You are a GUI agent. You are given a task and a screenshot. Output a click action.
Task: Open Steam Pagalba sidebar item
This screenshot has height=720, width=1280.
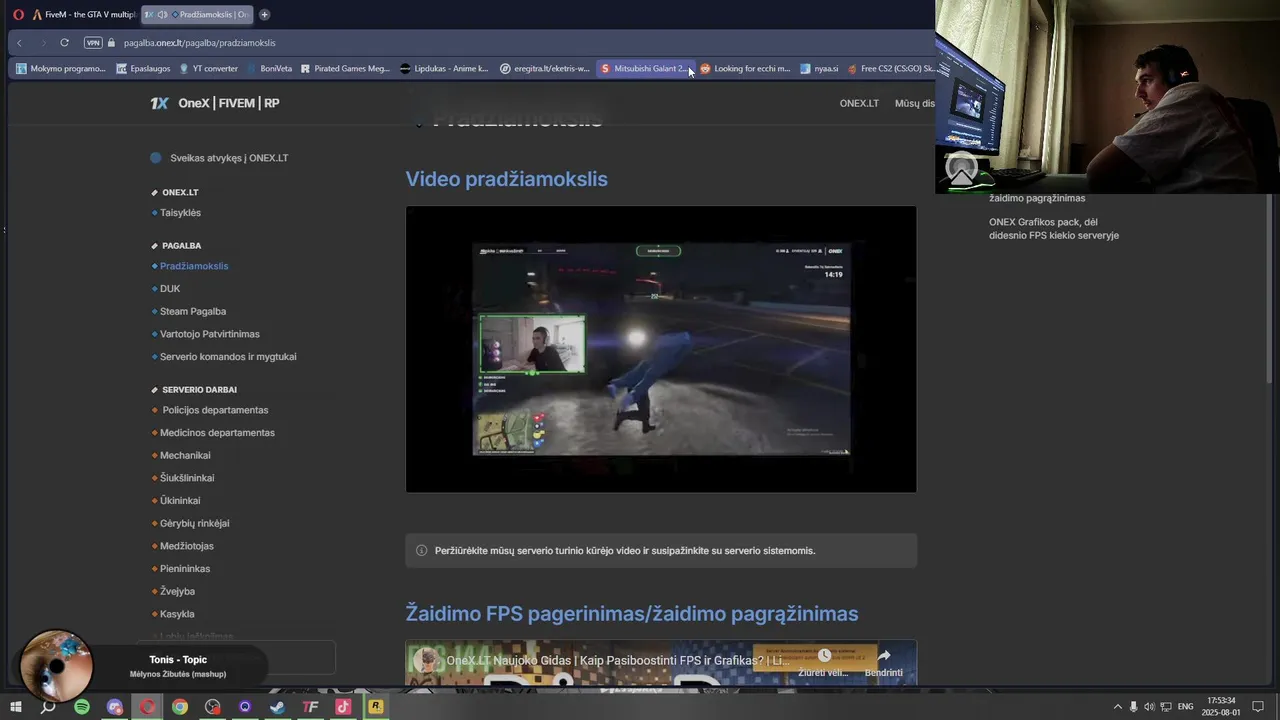coord(193,311)
